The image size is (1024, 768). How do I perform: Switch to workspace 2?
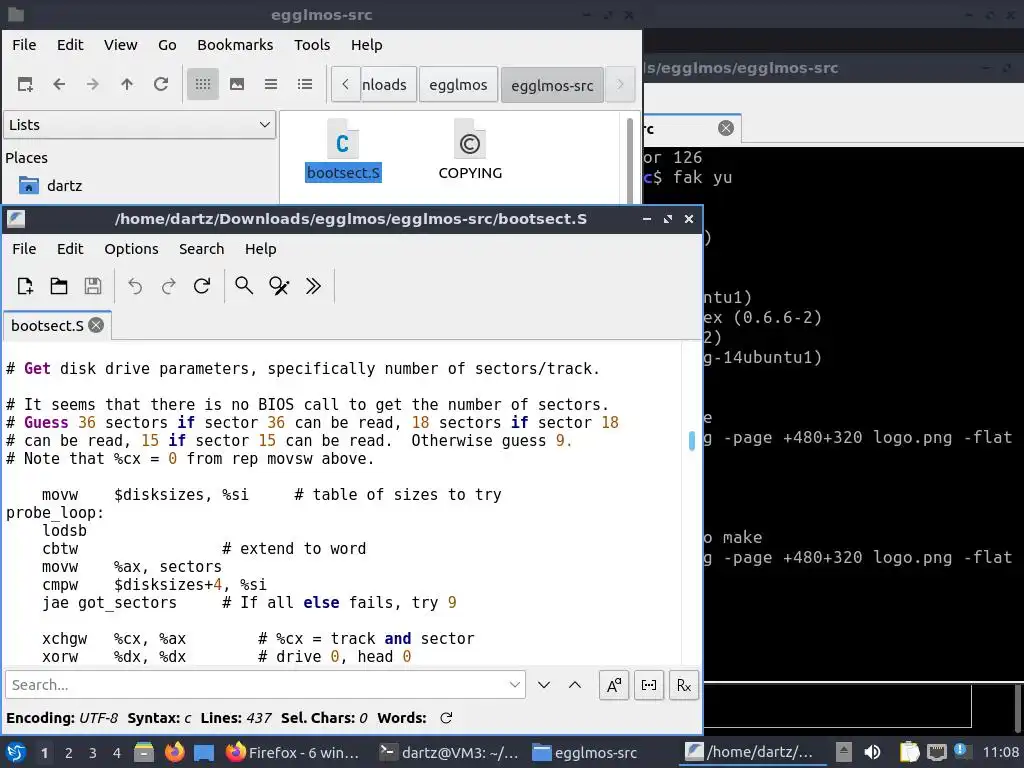(69, 753)
